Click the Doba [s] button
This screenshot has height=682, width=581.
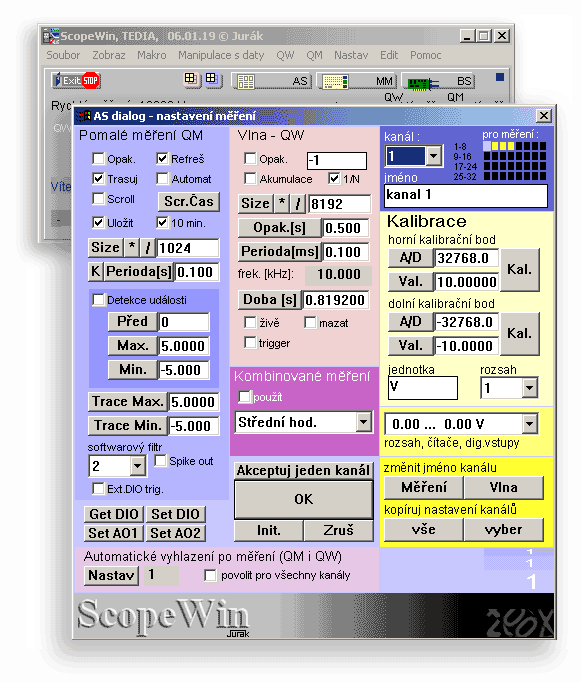pyautogui.click(x=269, y=299)
